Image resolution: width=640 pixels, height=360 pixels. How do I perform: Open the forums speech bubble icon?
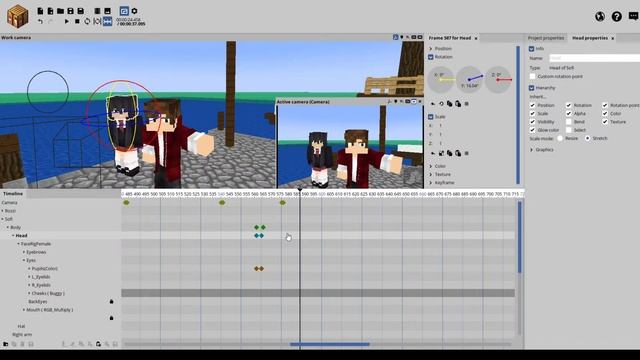click(633, 16)
